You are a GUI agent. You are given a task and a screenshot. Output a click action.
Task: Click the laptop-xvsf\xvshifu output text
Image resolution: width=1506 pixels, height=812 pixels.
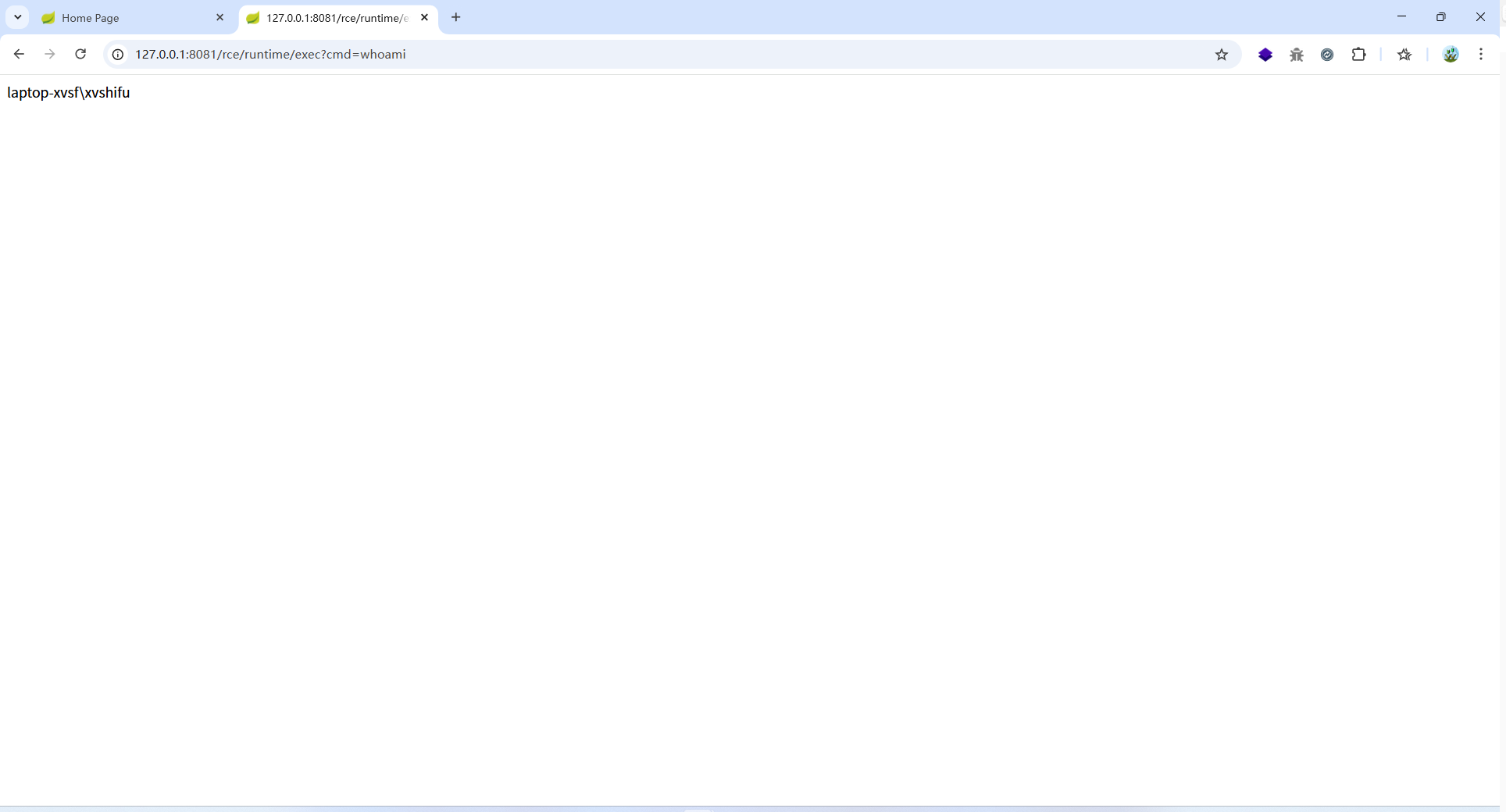click(69, 93)
